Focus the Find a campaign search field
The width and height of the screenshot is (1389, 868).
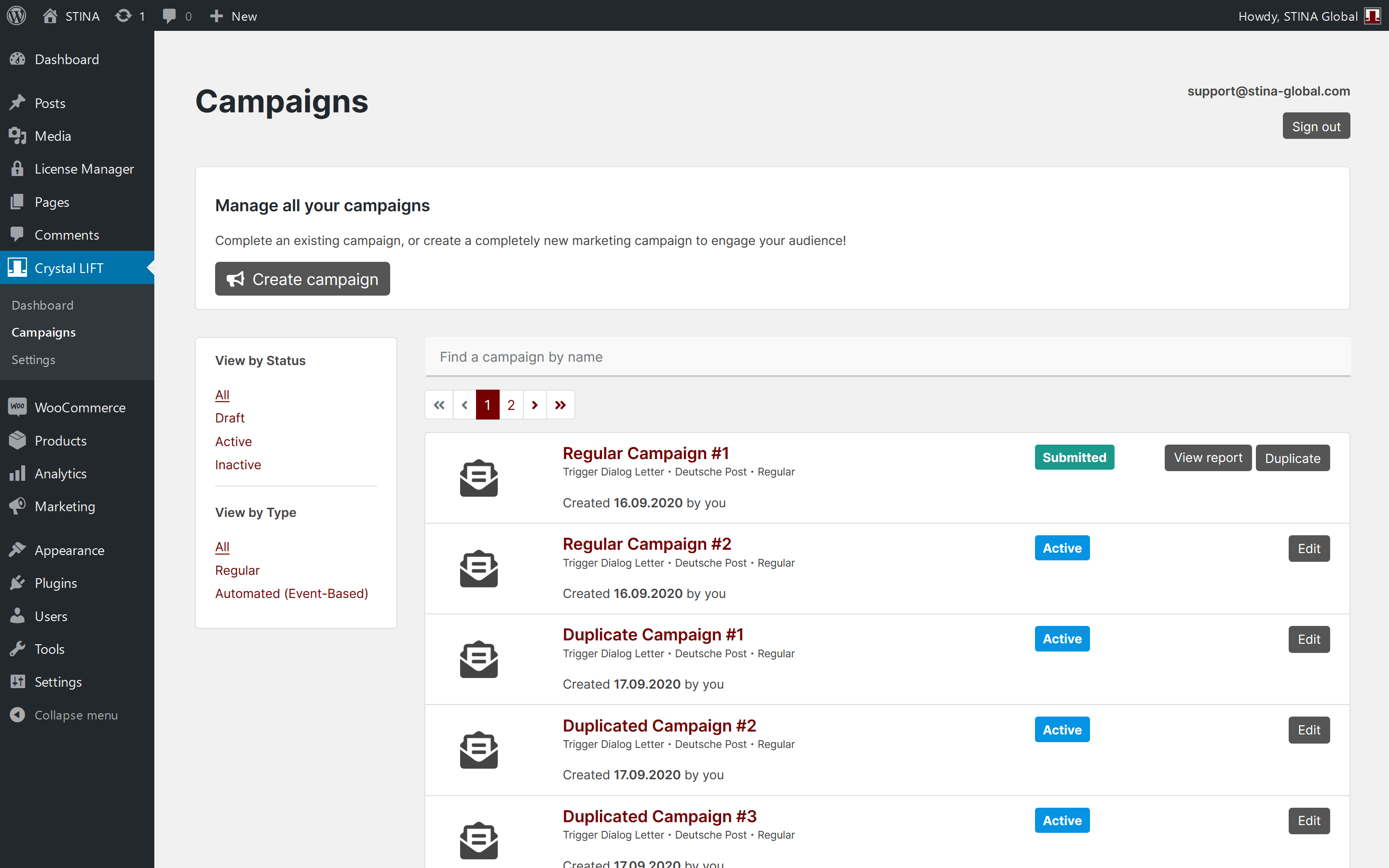pyautogui.click(x=887, y=357)
